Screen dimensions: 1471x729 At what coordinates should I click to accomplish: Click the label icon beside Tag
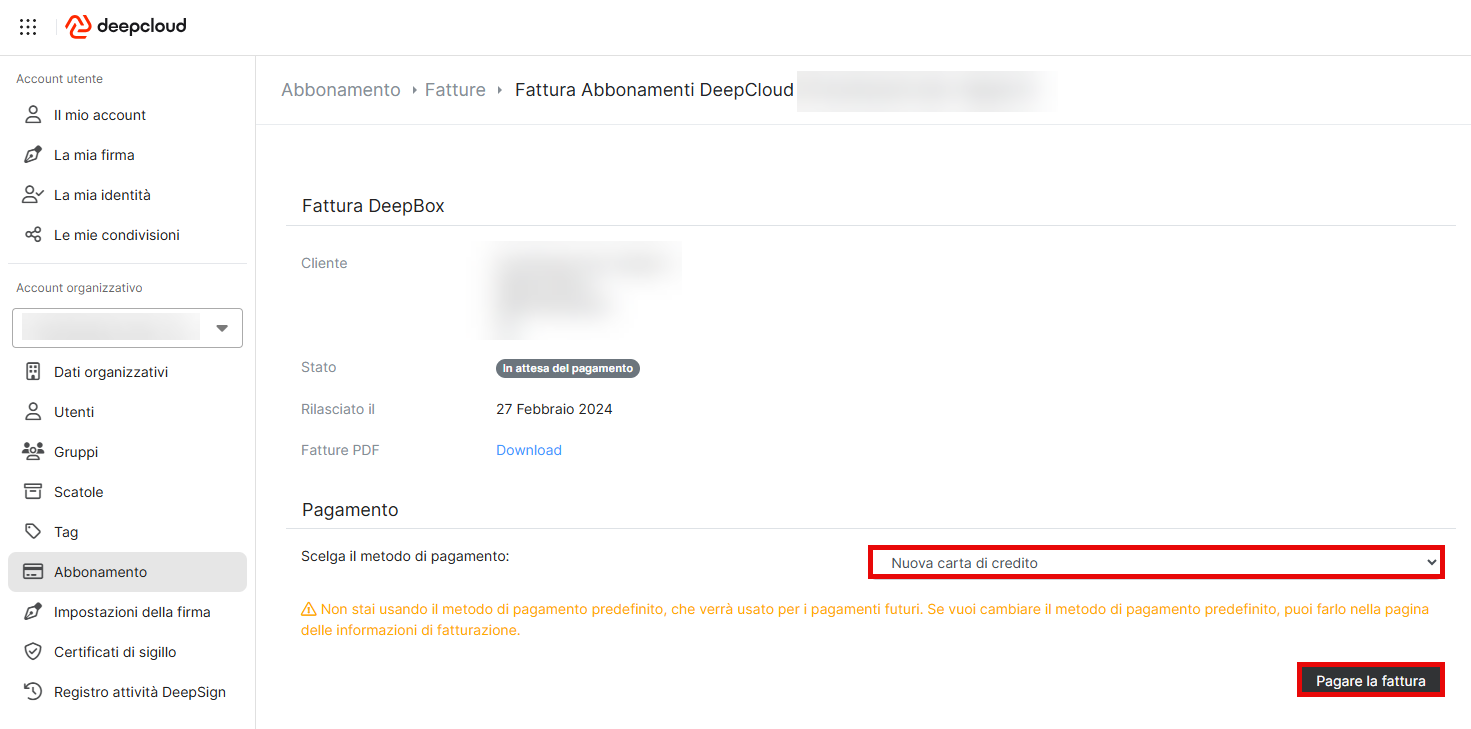click(x=33, y=532)
